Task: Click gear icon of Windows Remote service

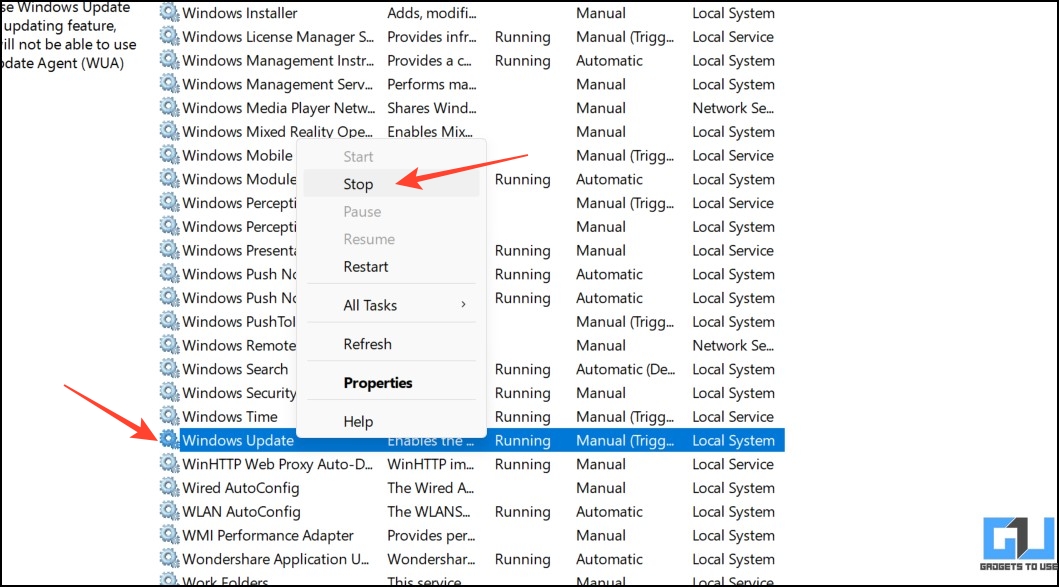Action: coord(169,344)
